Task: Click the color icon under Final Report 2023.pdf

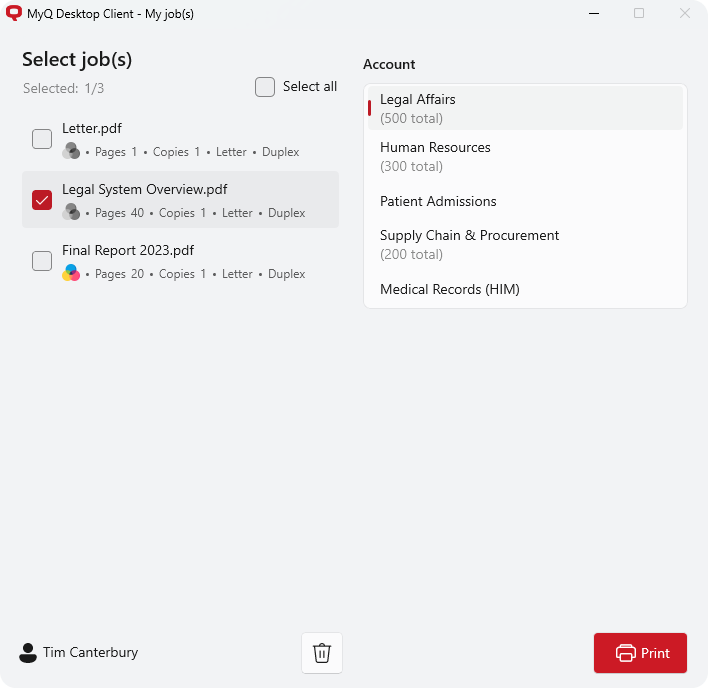Action: click(71, 273)
